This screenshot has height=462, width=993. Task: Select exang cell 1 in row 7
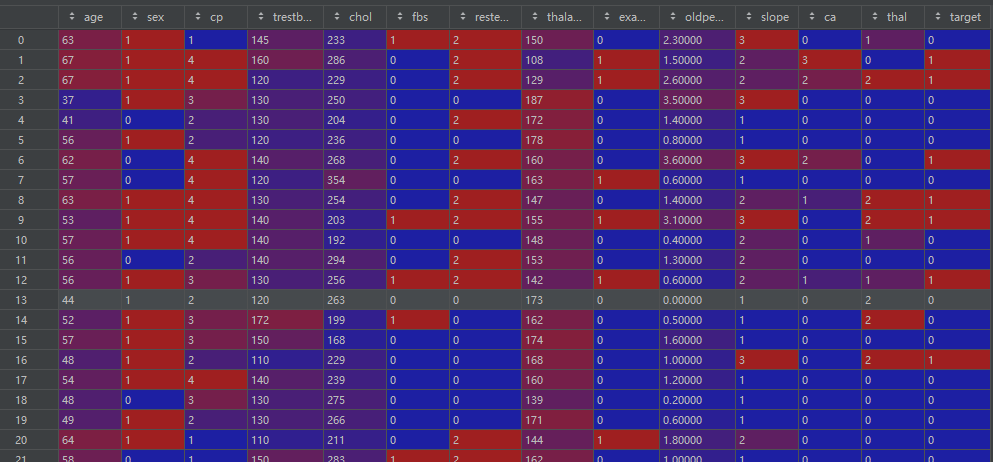coord(626,180)
